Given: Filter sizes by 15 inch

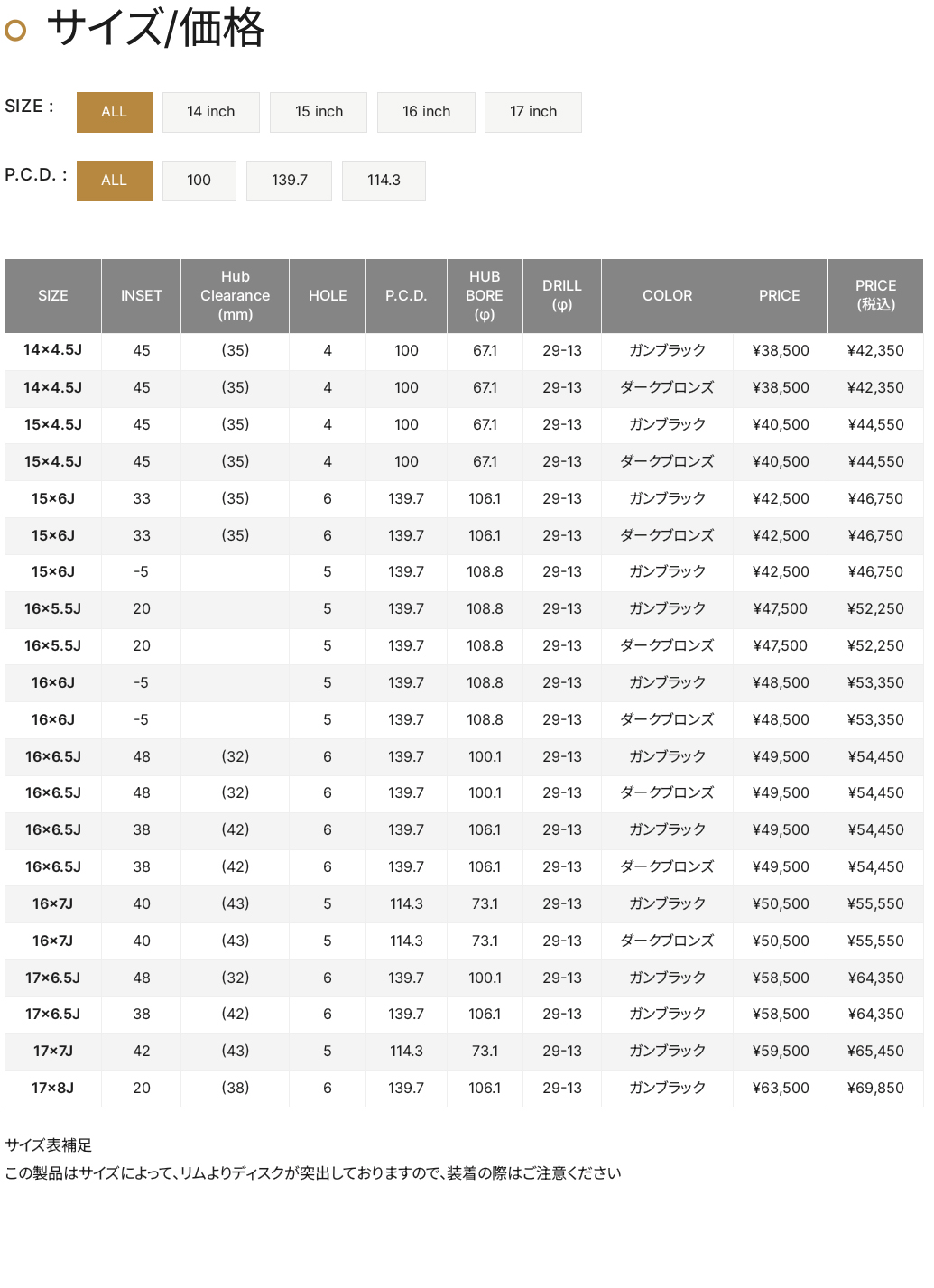Looking at the screenshot, I should tap(319, 112).
